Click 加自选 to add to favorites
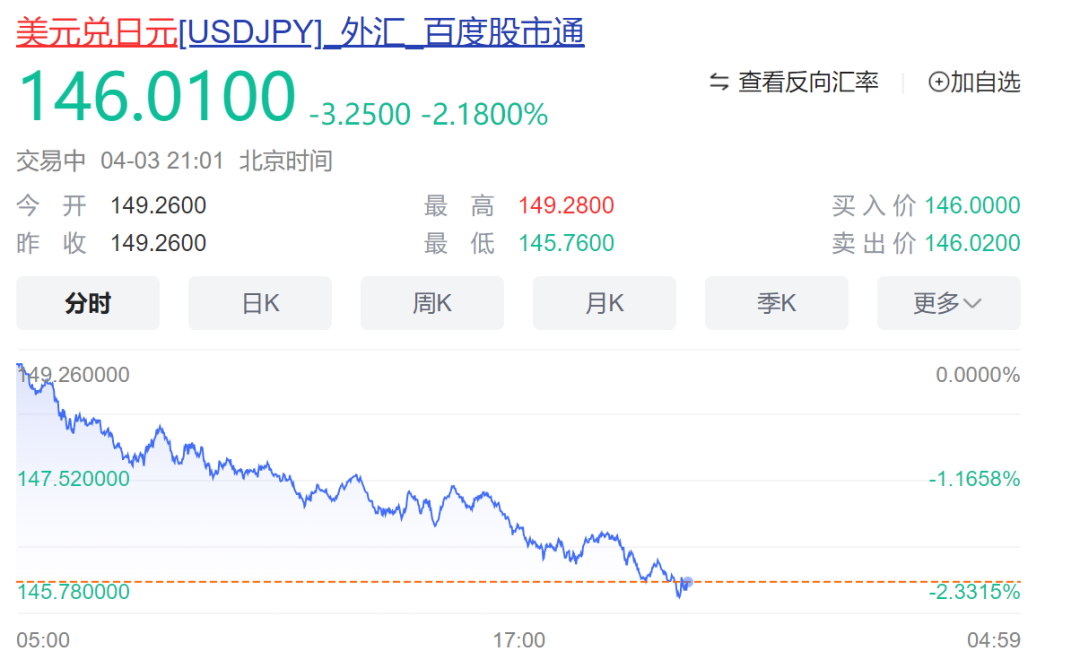Viewport: 1080px width, 660px height. coord(985,82)
